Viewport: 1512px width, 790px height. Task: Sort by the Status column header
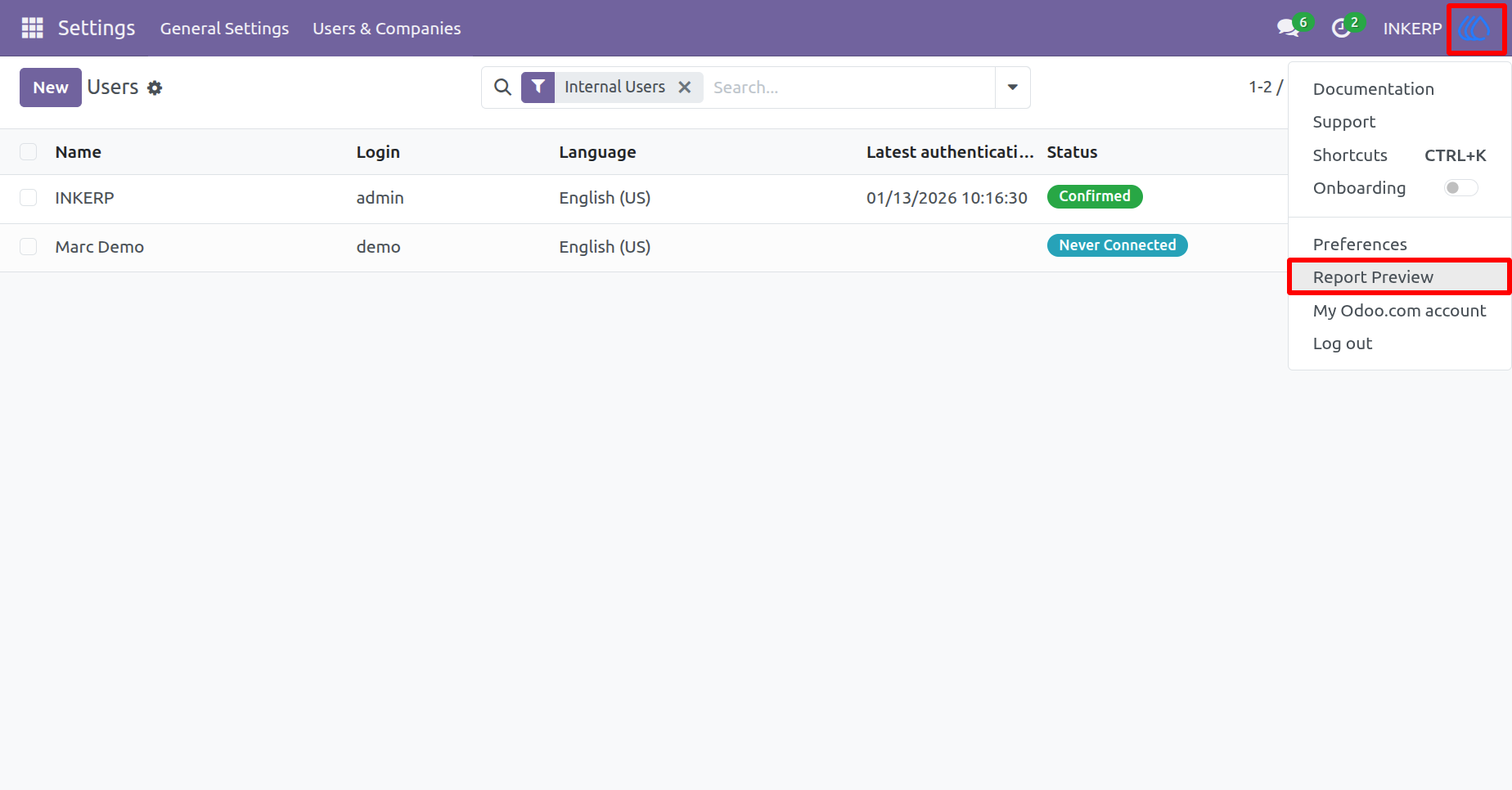pyautogui.click(x=1072, y=152)
